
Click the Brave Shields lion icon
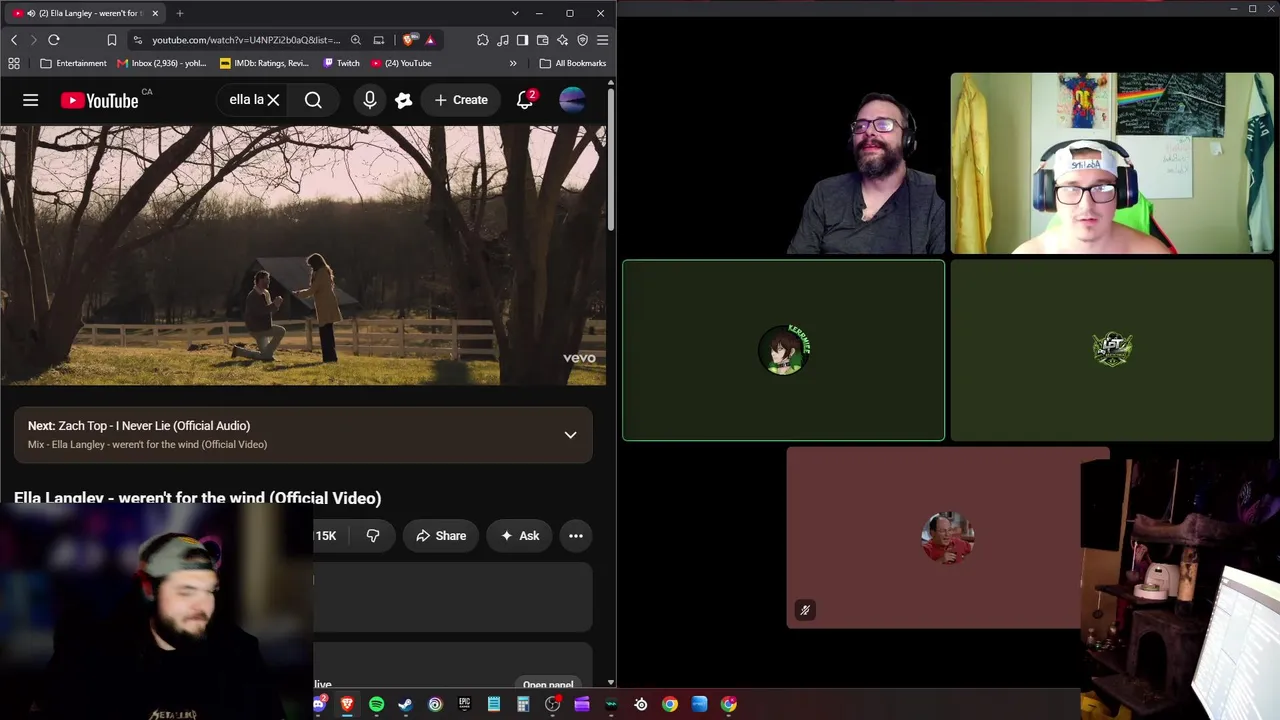pos(410,40)
